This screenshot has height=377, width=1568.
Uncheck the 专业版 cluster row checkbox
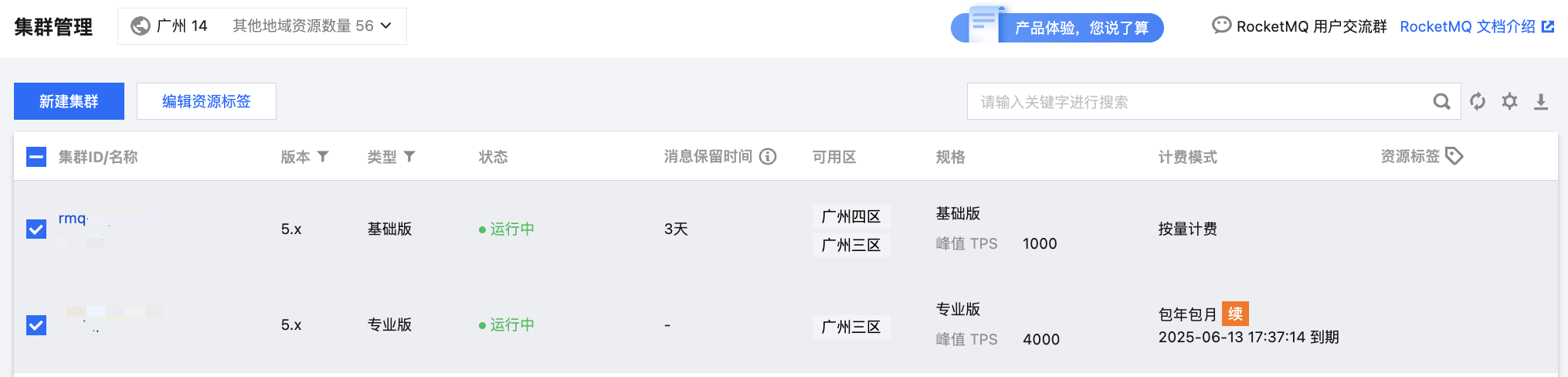[36, 325]
